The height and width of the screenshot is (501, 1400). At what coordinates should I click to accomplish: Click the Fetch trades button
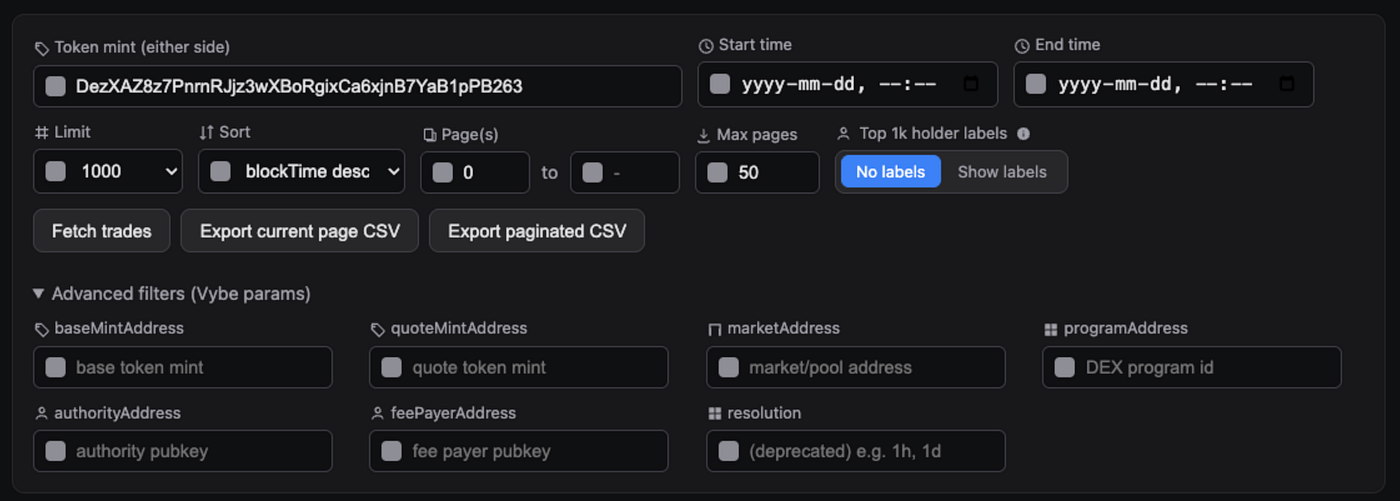[x=102, y=231]
